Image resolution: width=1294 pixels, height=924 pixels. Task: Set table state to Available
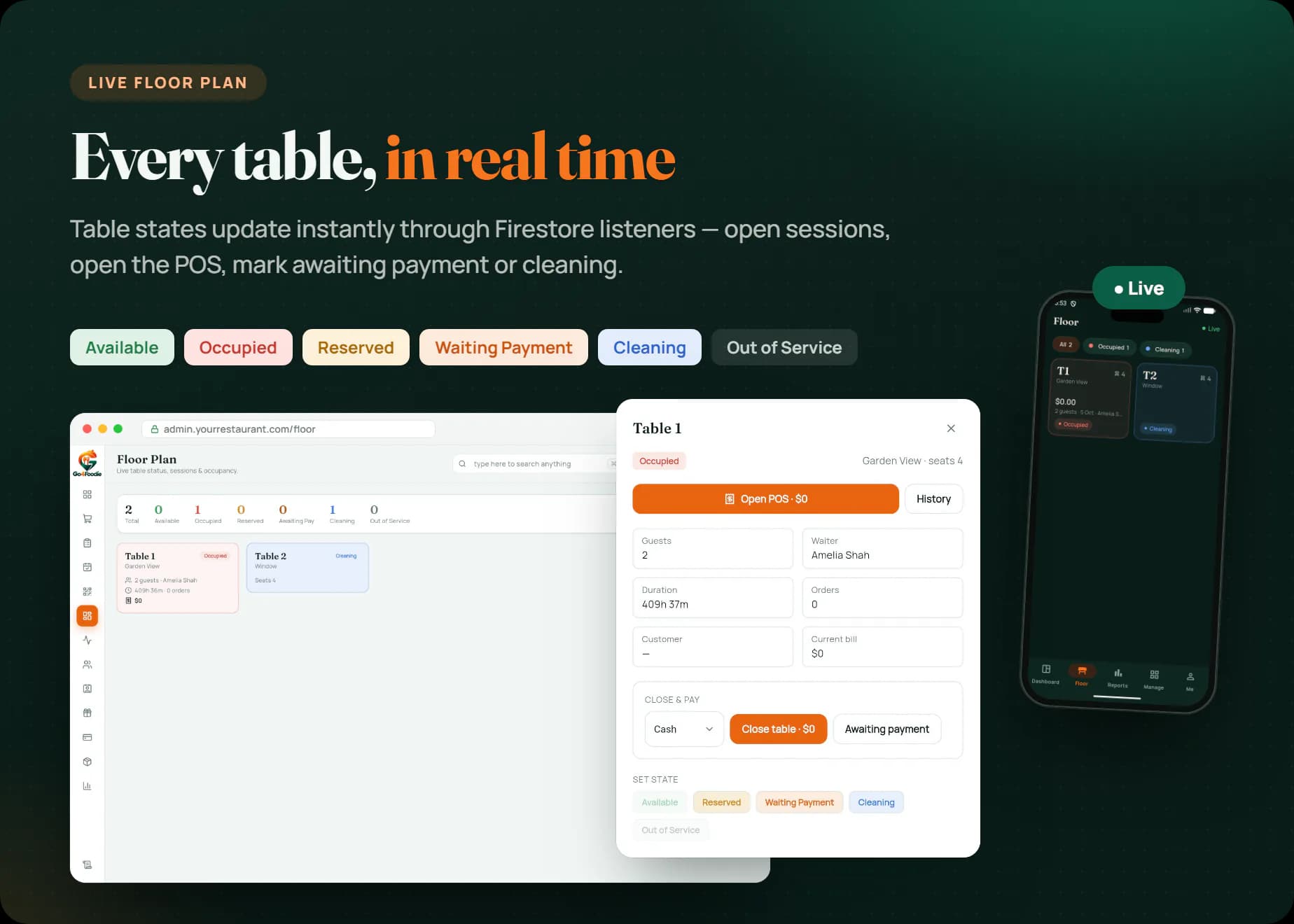coord(660,802)
